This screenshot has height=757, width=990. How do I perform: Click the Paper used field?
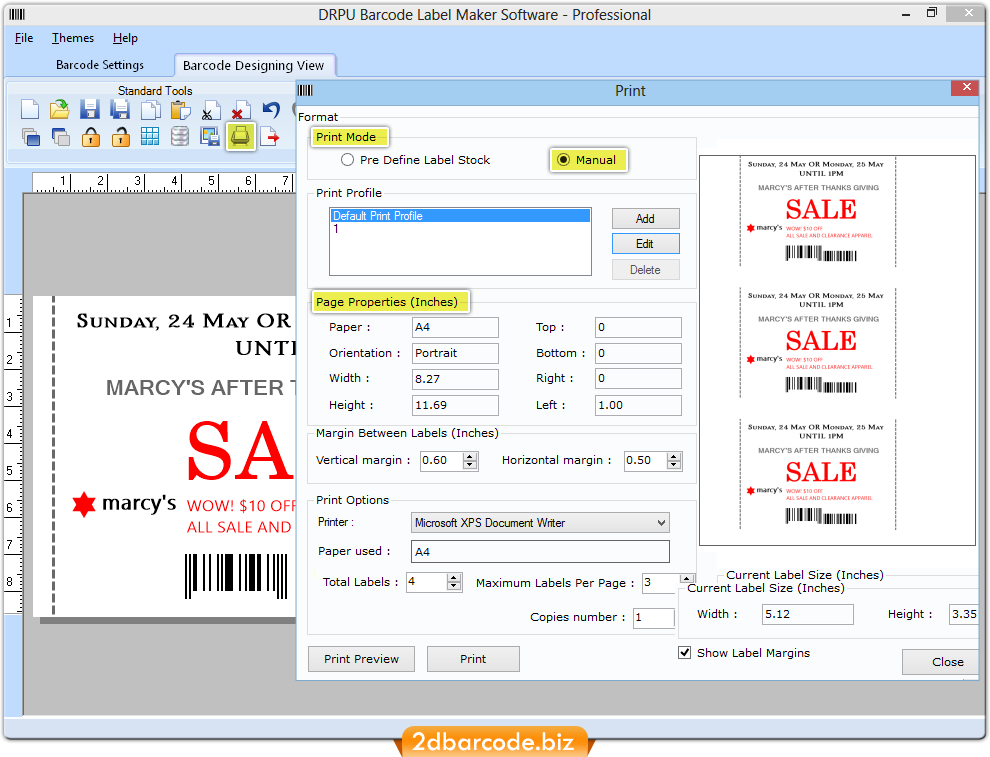pos(540,551)
